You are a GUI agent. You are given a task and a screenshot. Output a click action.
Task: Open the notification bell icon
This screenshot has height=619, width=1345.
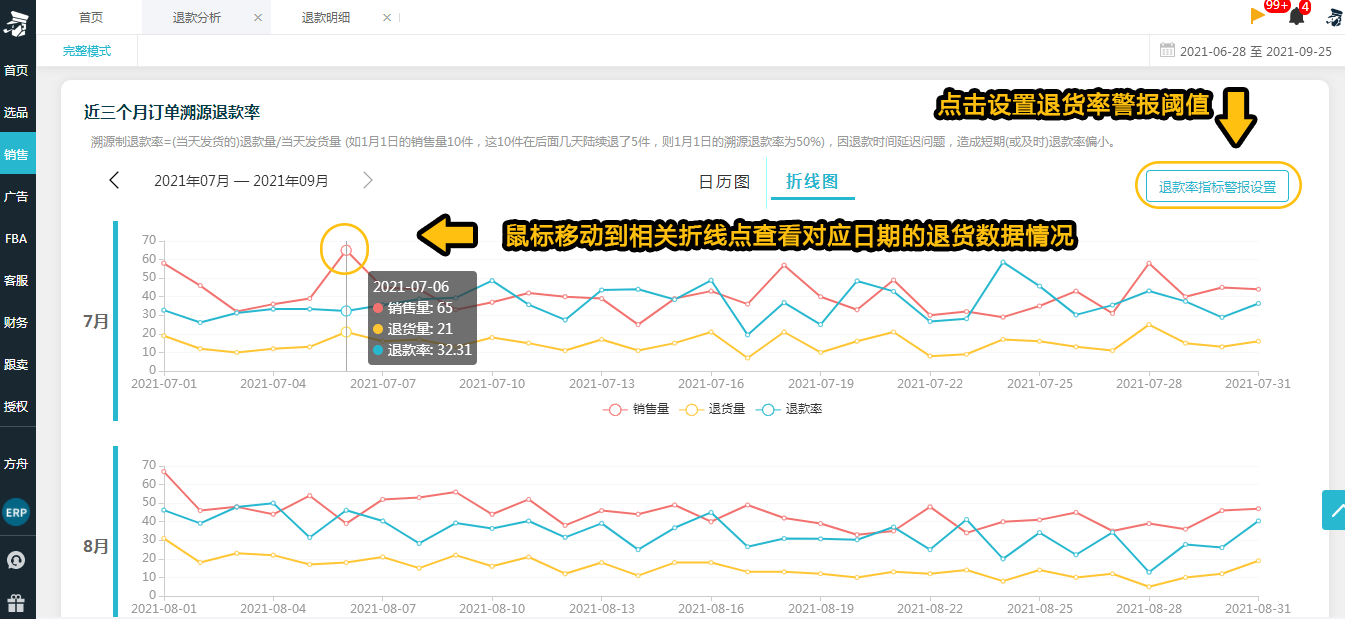[1297, 16]
